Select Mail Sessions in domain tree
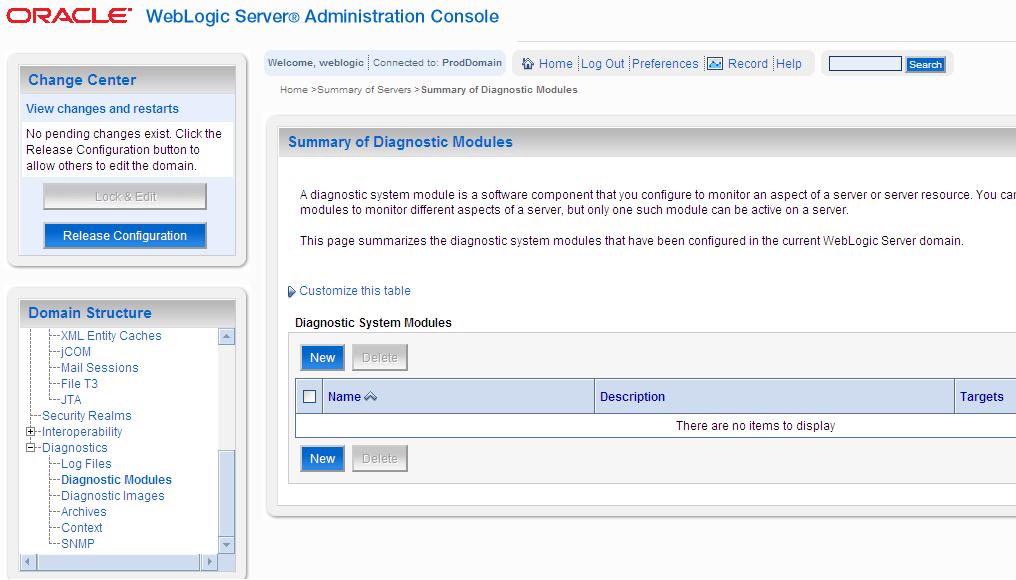The image size is (1016, 580). [100, 367]
